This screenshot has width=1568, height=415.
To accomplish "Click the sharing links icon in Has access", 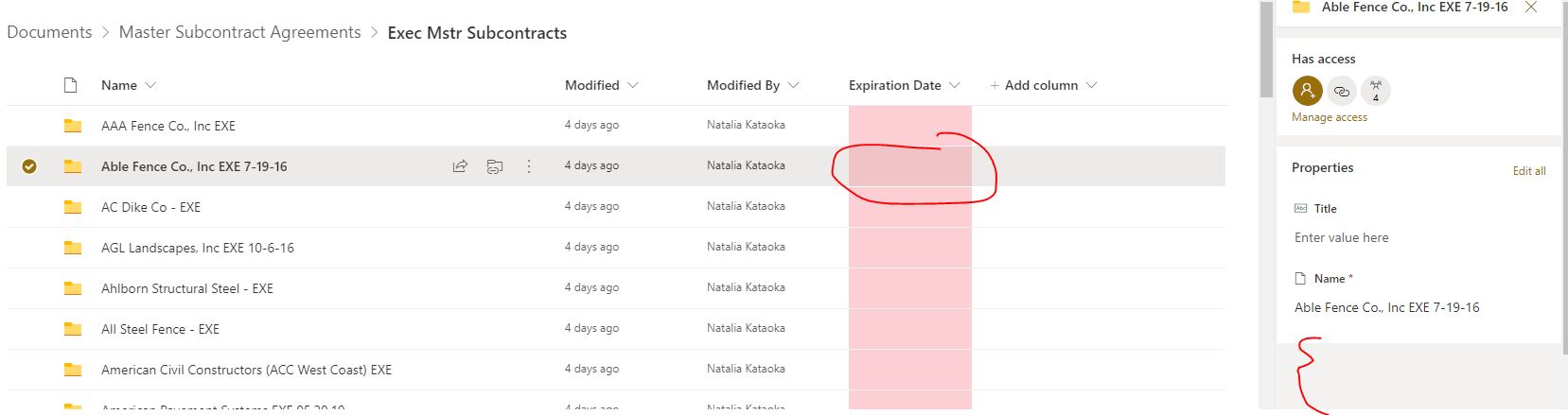I will (1341, 91).
